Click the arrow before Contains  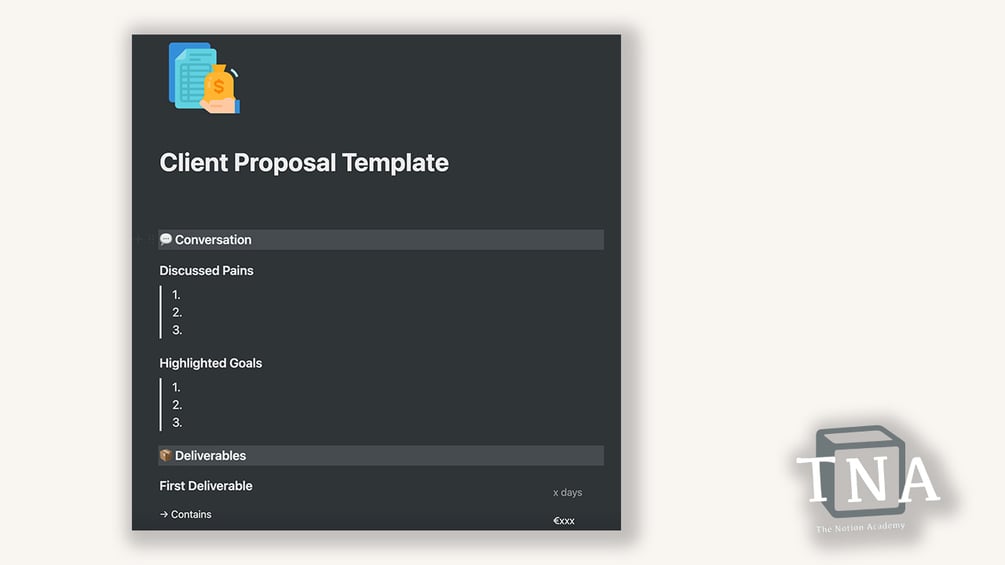click(164, 514)
